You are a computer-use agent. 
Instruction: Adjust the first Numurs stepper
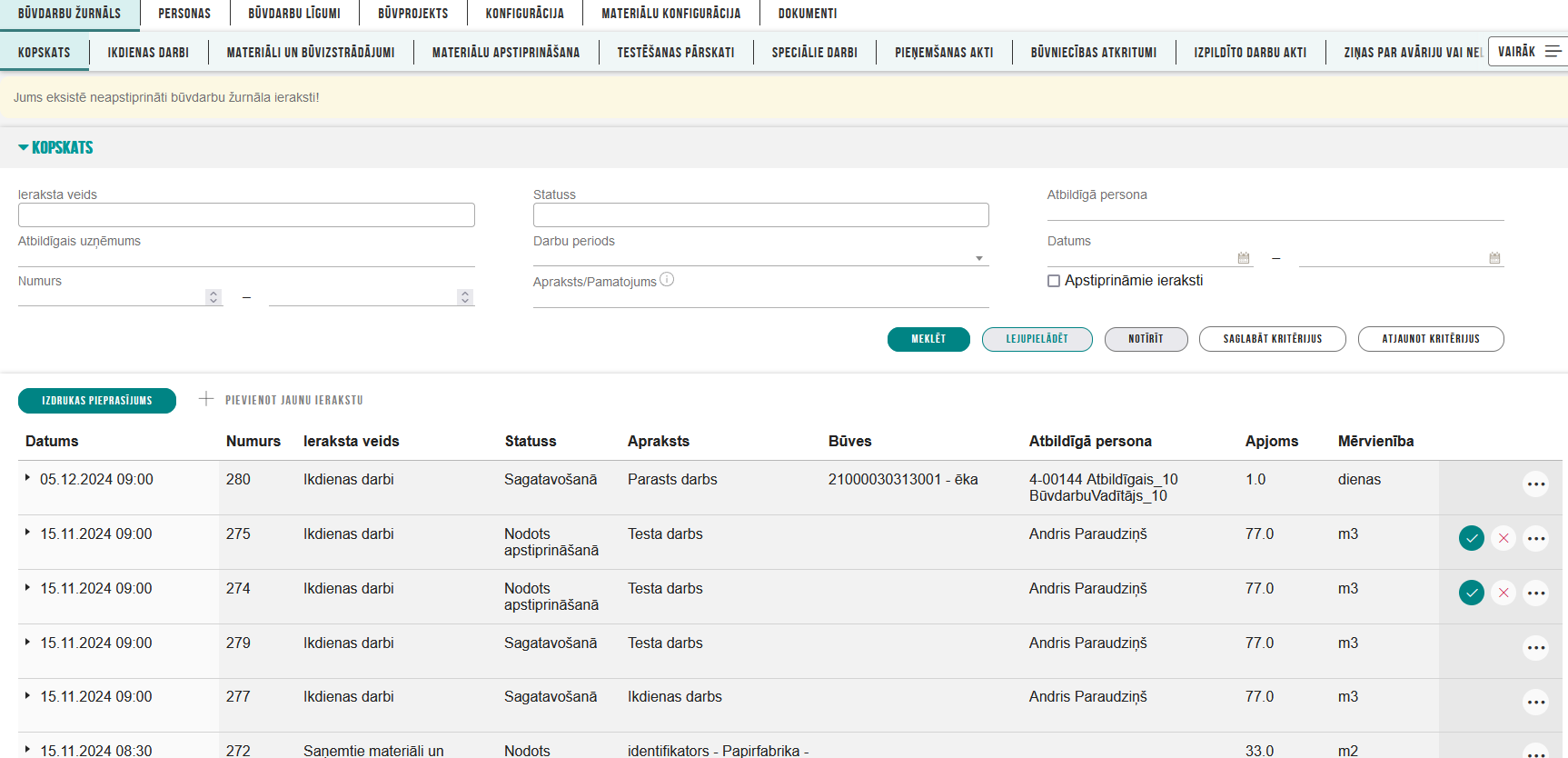213,297
